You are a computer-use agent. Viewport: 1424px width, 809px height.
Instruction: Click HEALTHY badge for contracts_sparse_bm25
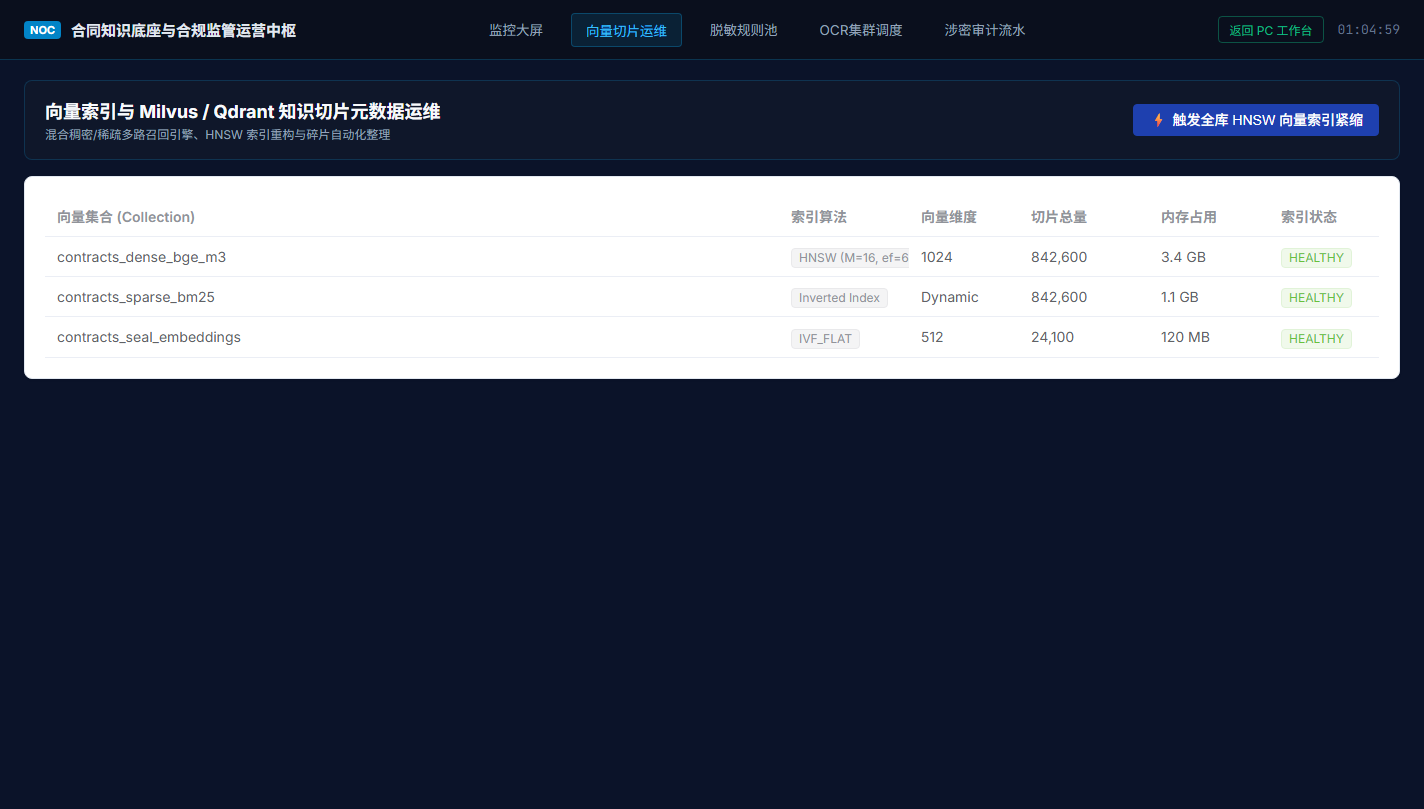(1316, 298)
